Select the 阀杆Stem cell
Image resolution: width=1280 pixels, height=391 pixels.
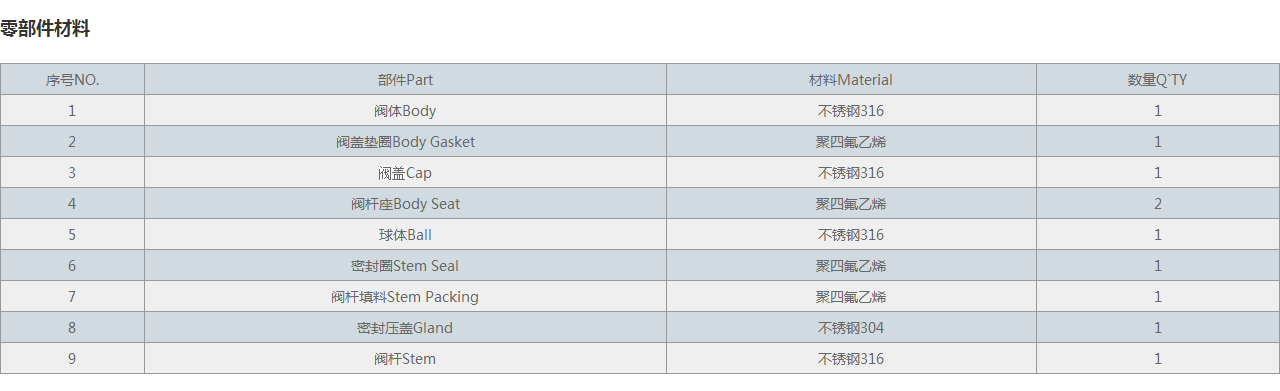coord(405,359)
